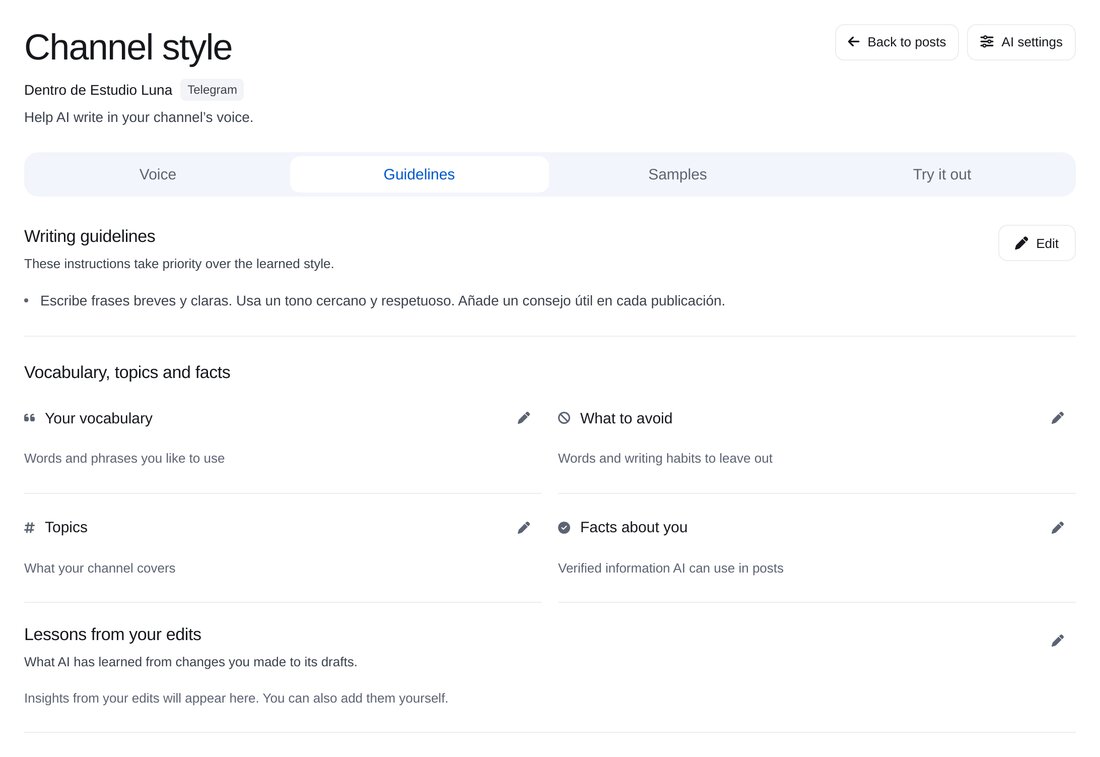Click the Telegram platform badge
The height and width of the screenshot is (757, 1100).
click(212, 90)
